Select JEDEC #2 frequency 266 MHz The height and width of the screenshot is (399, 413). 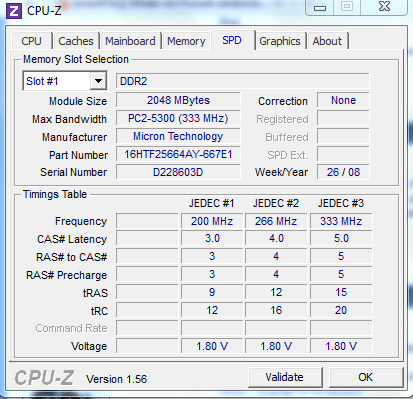click(x=276, y=221)
